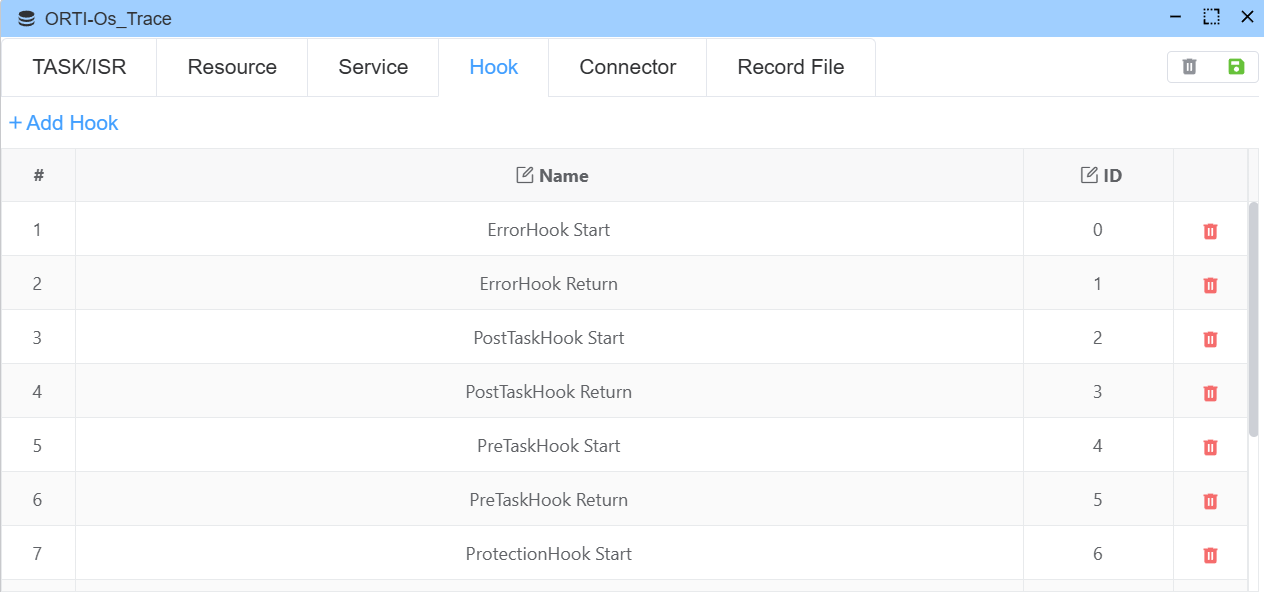Click the ID cell of PreTaskHook Start
Viewport: 1264px width, 592px height.
(x=1097, y=446)
